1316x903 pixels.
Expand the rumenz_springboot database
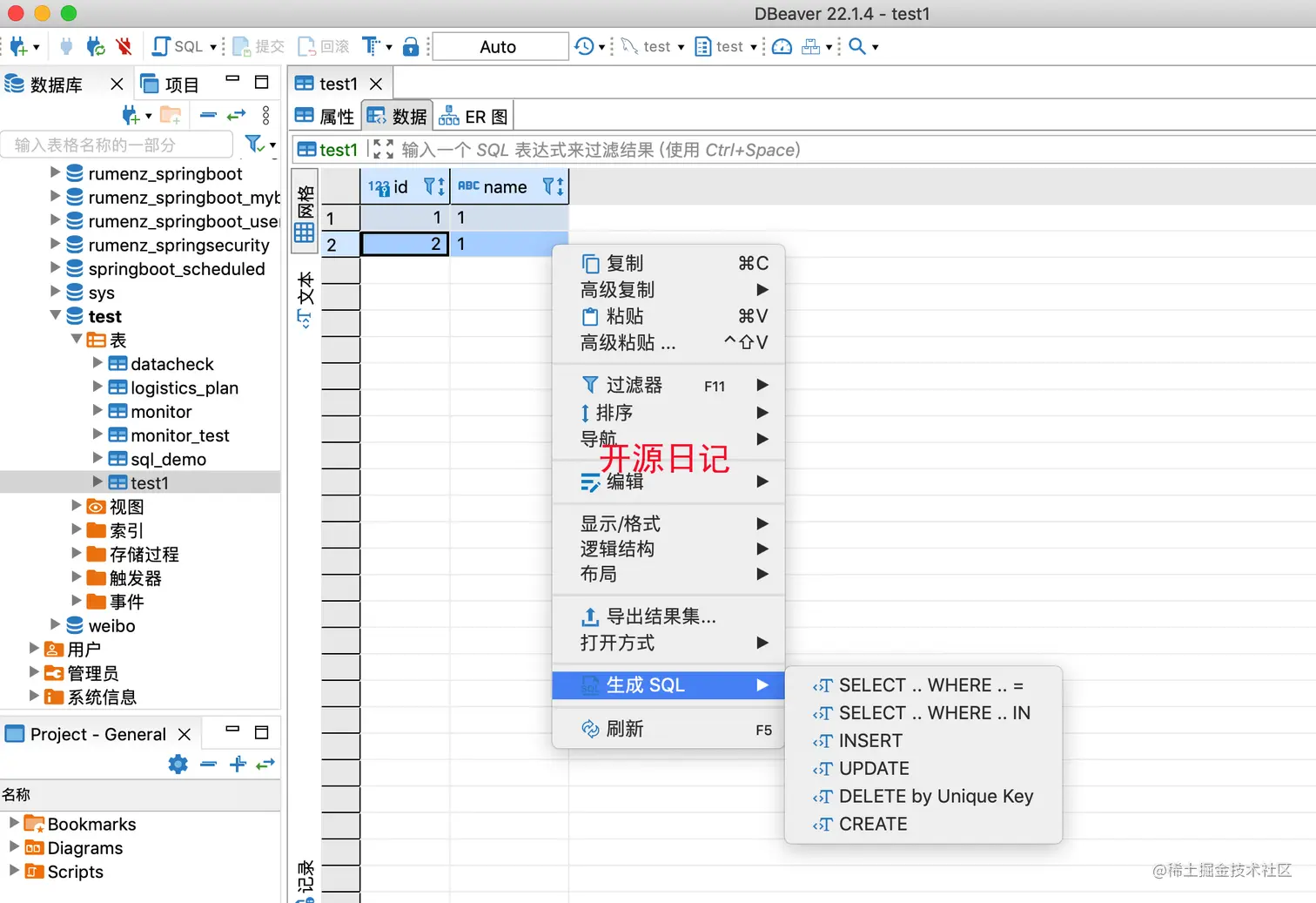coord(56,172)
